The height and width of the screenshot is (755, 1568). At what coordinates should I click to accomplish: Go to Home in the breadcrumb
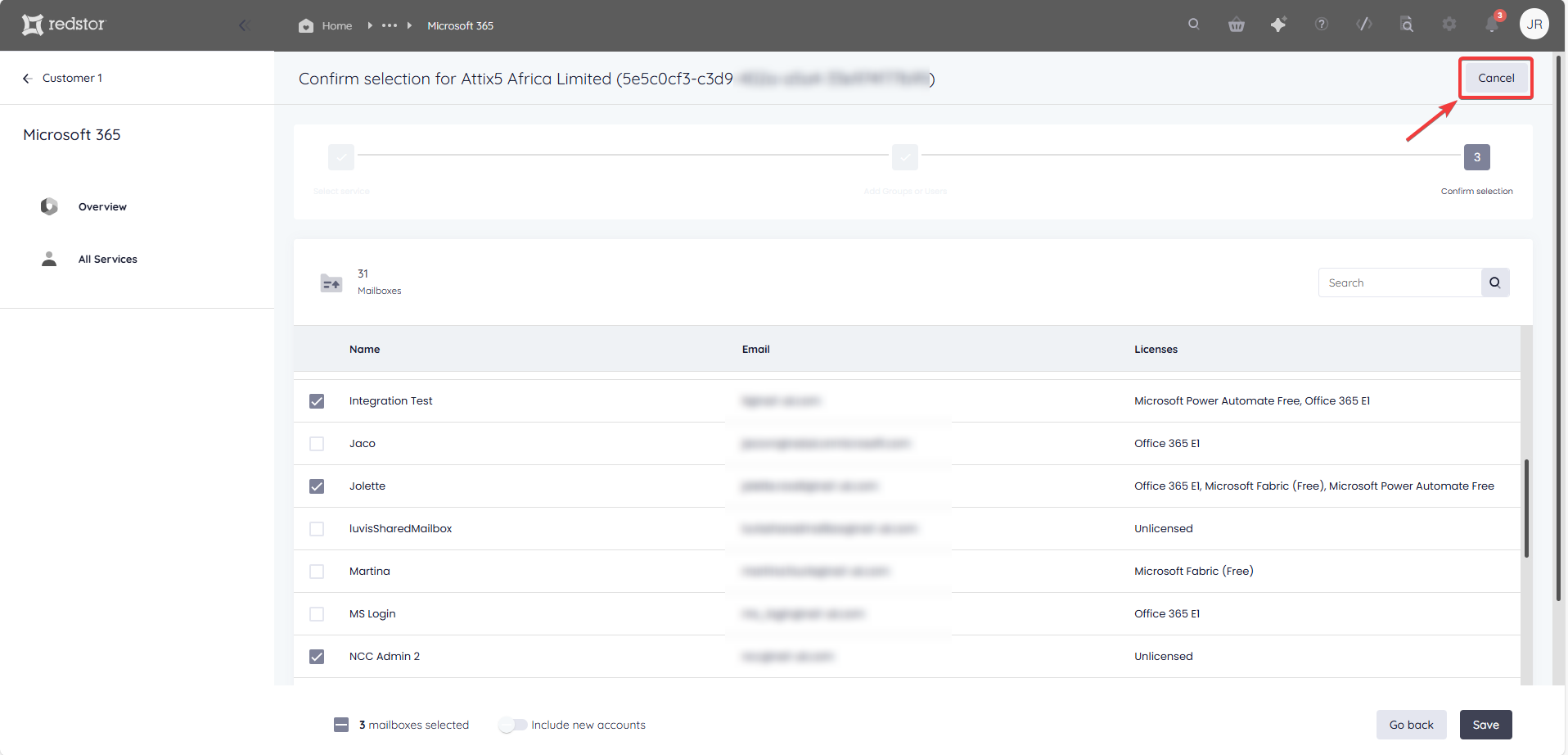pos(337,25)
